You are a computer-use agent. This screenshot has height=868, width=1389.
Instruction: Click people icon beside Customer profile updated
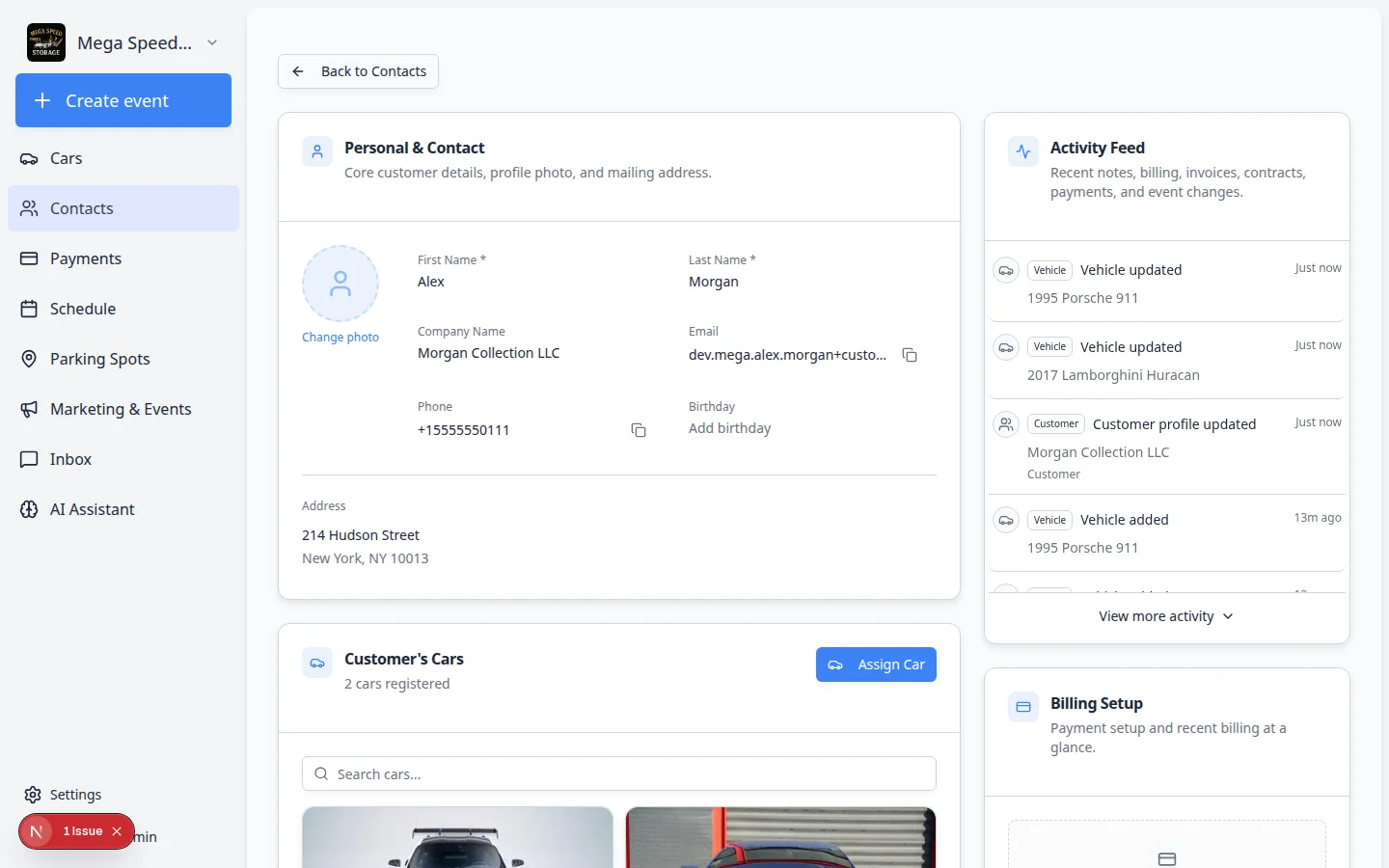coord(1006,424)
